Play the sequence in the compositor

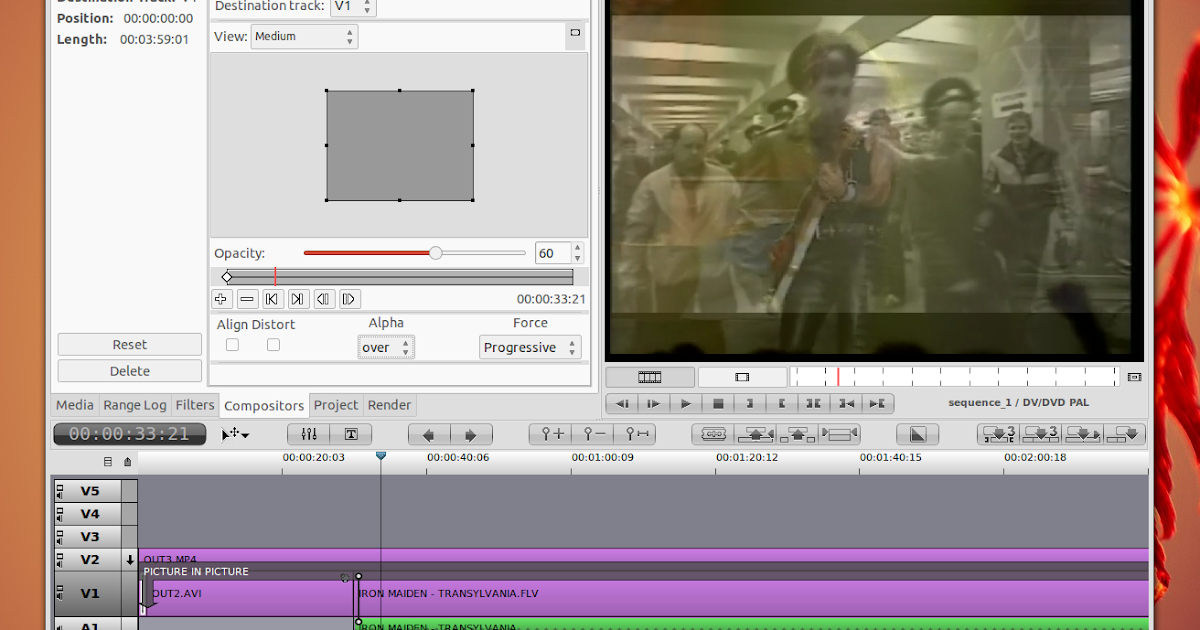685,403
